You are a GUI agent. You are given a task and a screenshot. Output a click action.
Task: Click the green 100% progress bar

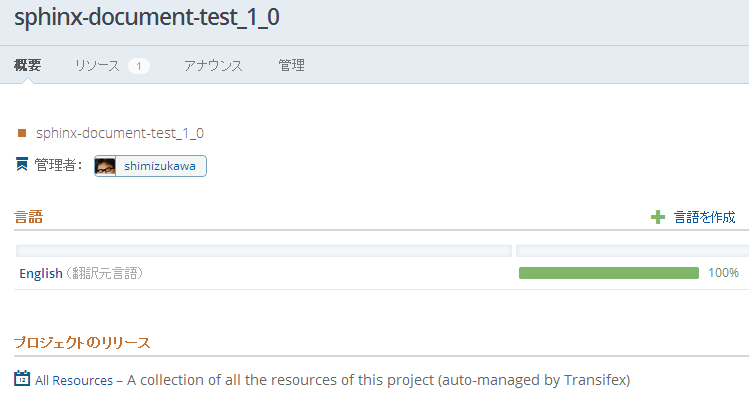tap(609, 273)
